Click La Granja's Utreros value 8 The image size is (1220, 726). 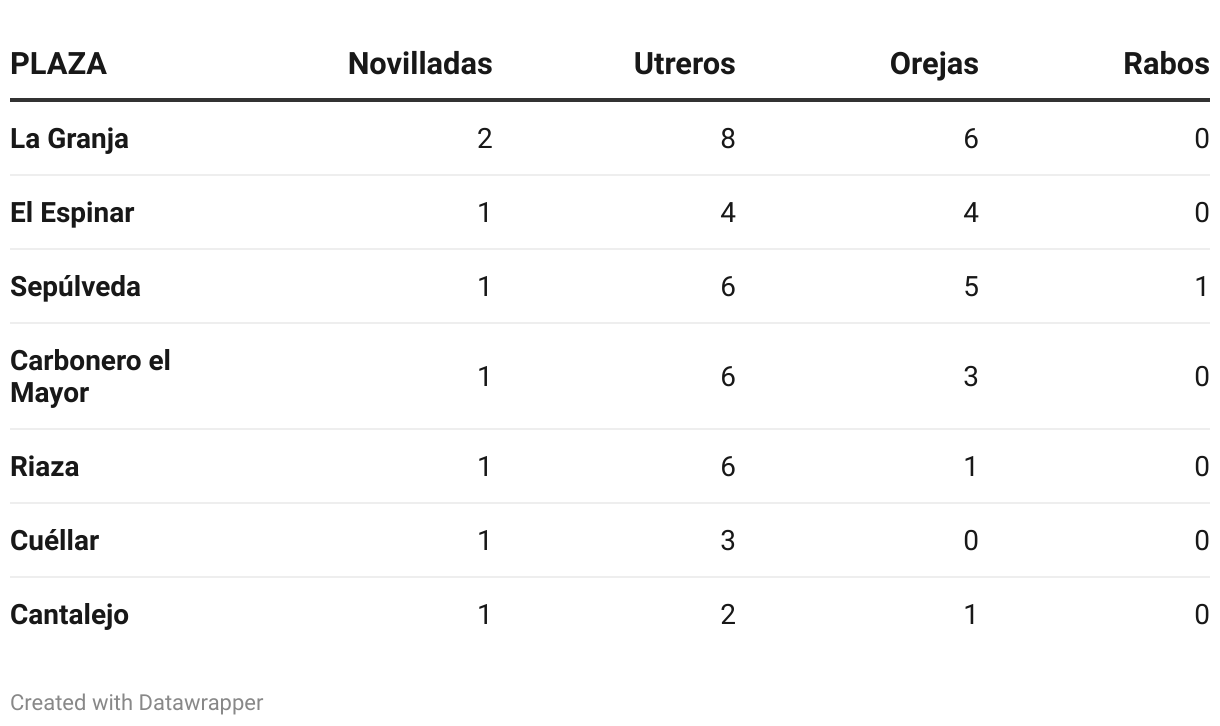pos(727,138)
